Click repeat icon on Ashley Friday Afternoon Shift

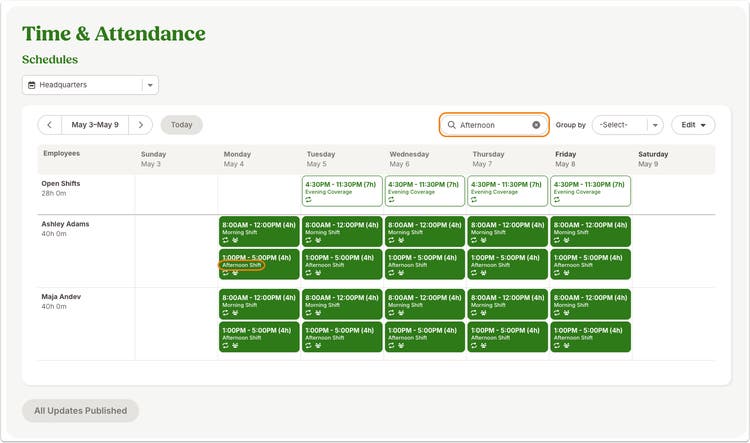(557, 273)
